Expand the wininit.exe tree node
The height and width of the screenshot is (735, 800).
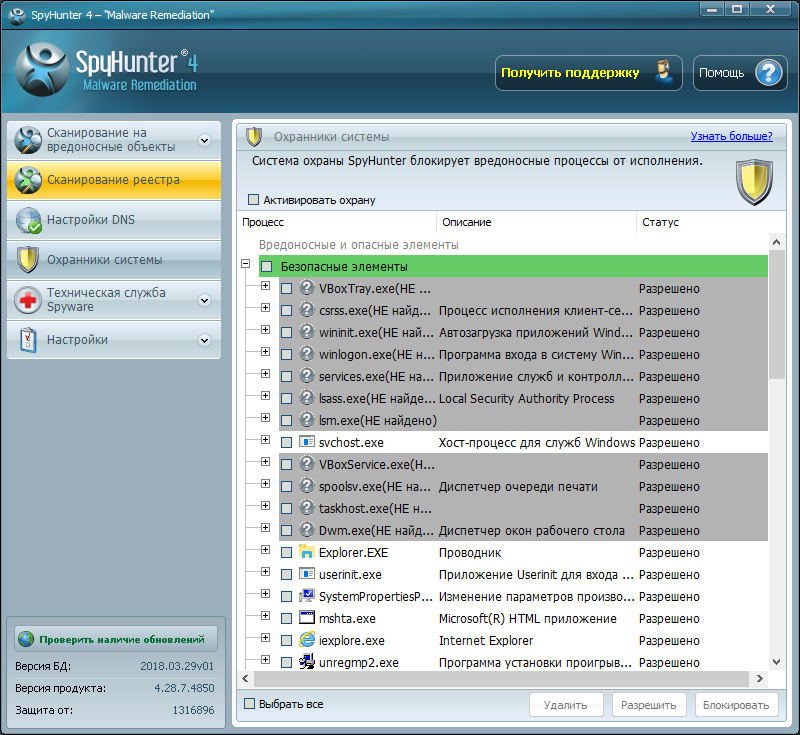click(x=265, y=330)
